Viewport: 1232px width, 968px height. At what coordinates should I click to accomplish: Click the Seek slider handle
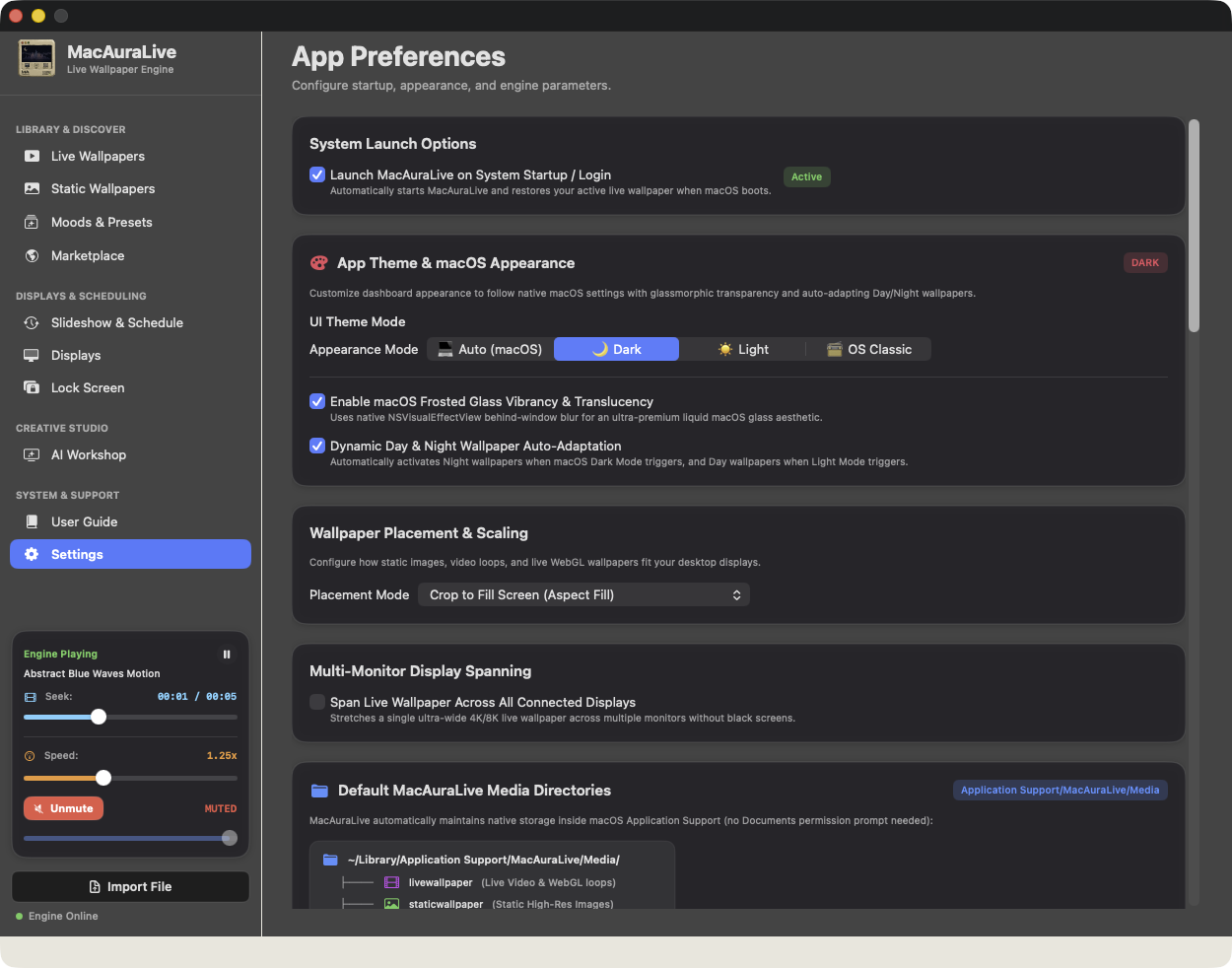click(x=99, y=717)
